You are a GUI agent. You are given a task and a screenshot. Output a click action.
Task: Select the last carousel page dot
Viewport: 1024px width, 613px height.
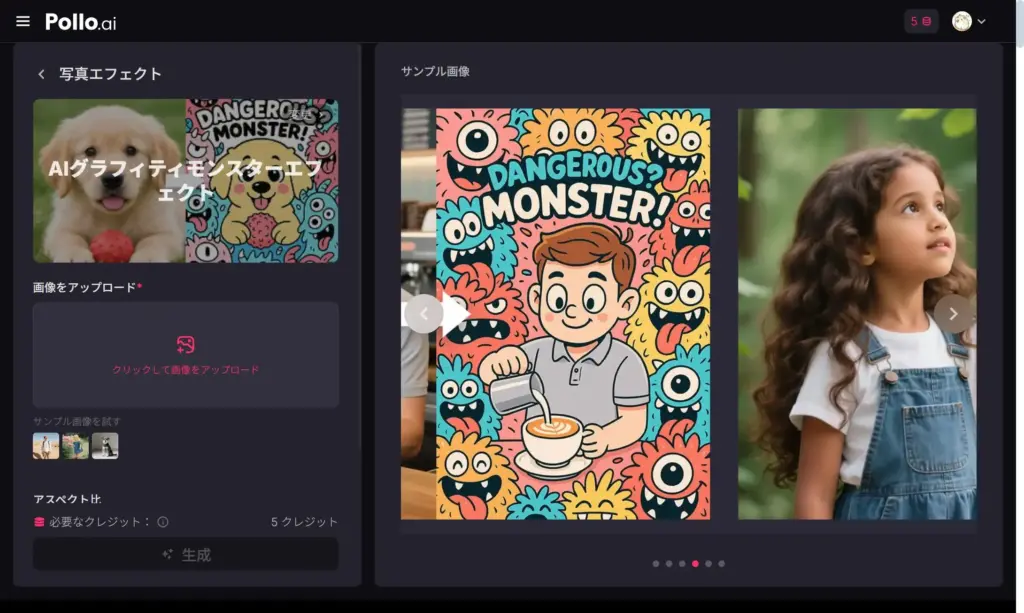coord(721,564)
